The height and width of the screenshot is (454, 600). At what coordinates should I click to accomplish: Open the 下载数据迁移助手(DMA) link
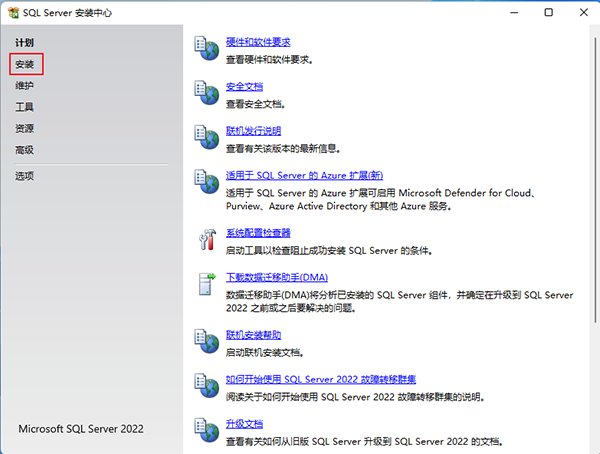click(277, 277)
